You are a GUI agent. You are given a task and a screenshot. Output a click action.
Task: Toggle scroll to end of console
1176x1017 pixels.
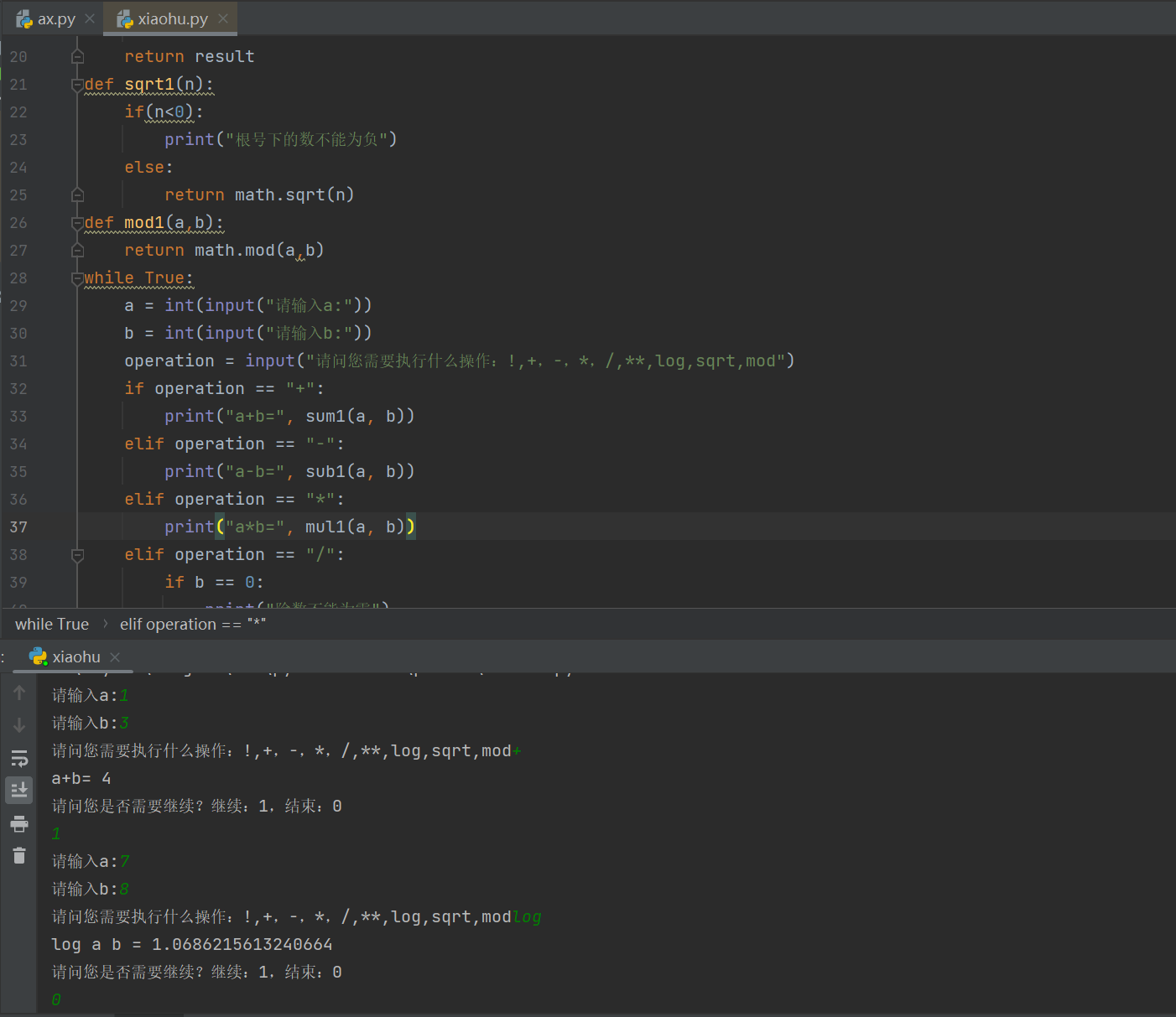click(19, 790)
